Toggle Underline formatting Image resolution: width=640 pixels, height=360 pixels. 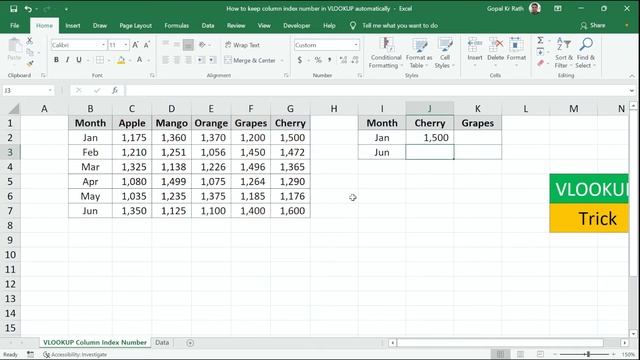tap(79, 60)
